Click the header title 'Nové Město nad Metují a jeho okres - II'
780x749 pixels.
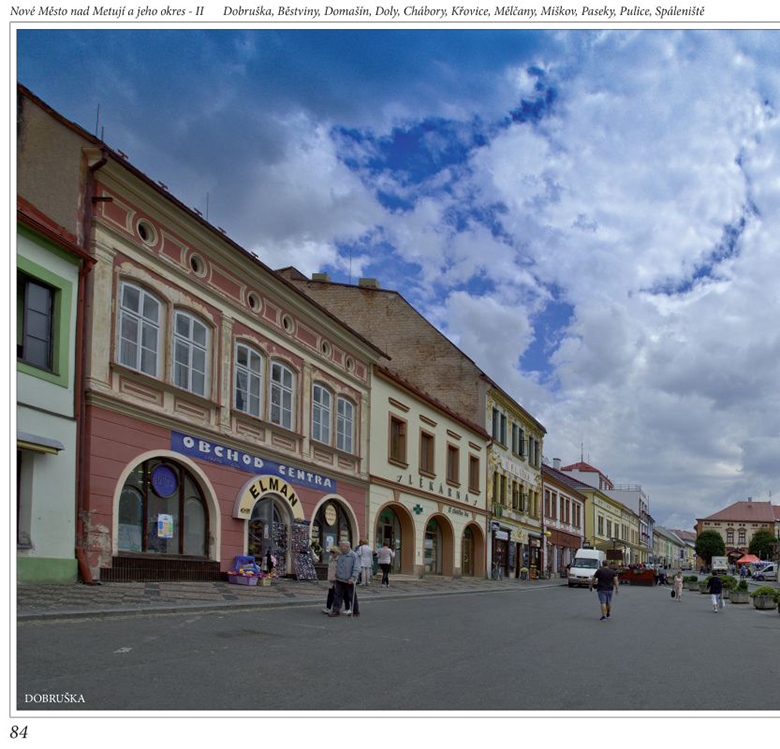click(x=107, y=11)
